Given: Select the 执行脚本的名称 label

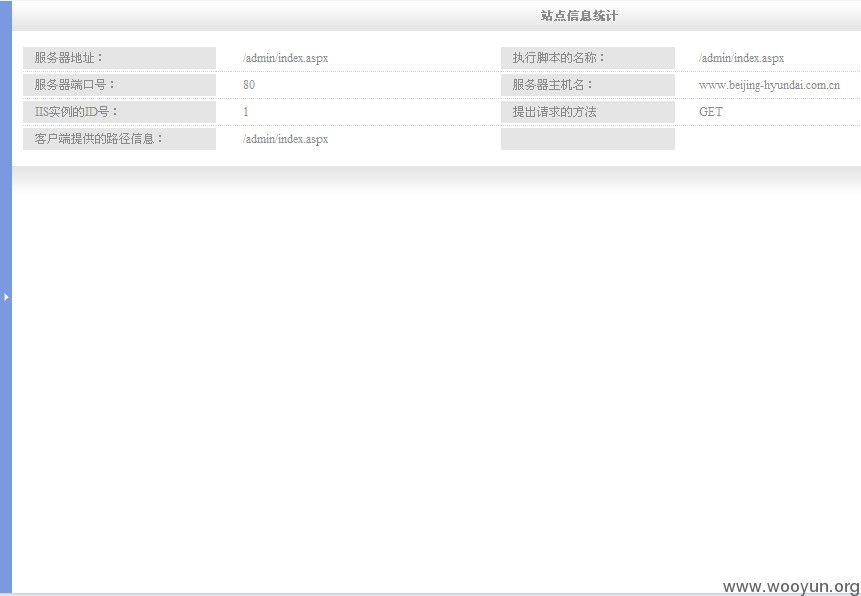Looking at the screenshot, I should coord(559,58).
